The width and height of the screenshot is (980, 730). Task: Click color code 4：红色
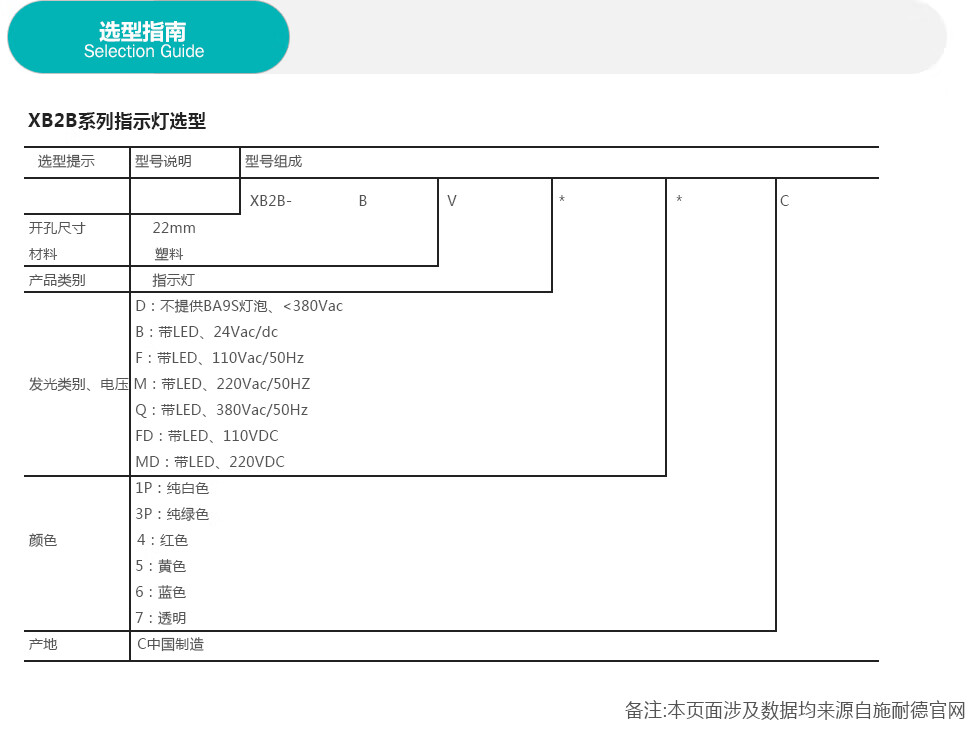click(162, 540)
